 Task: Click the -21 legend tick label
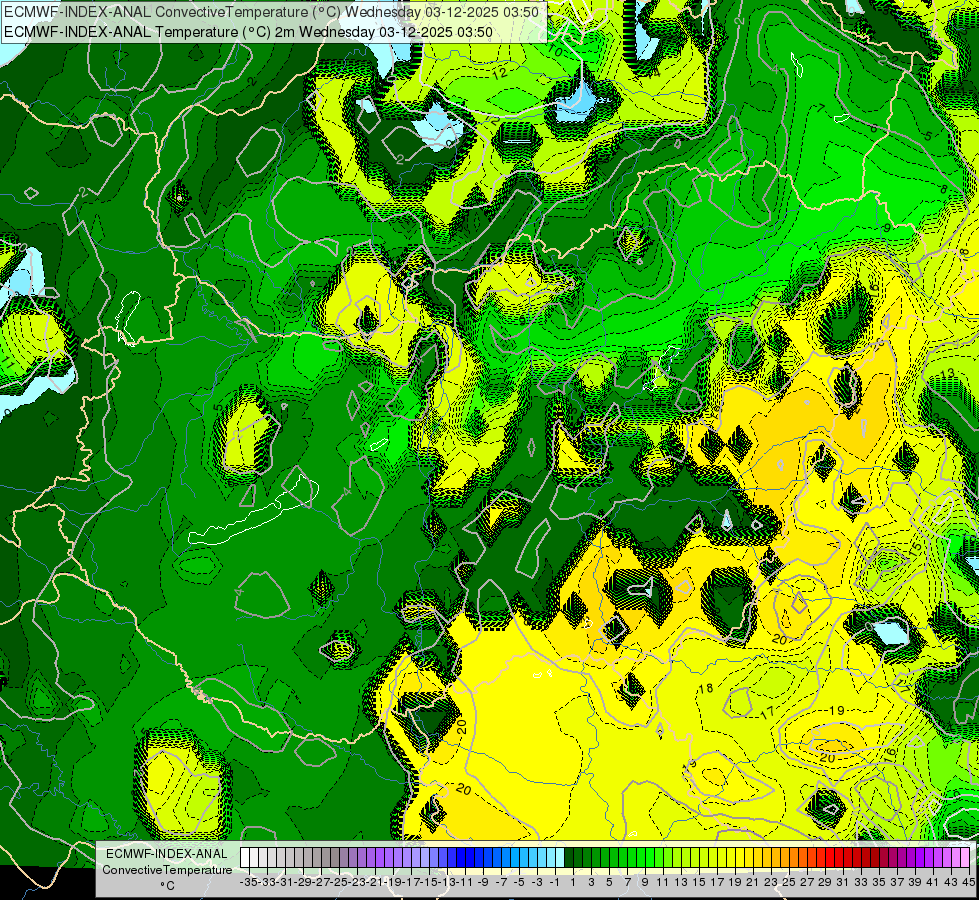[x=375, y=882]
